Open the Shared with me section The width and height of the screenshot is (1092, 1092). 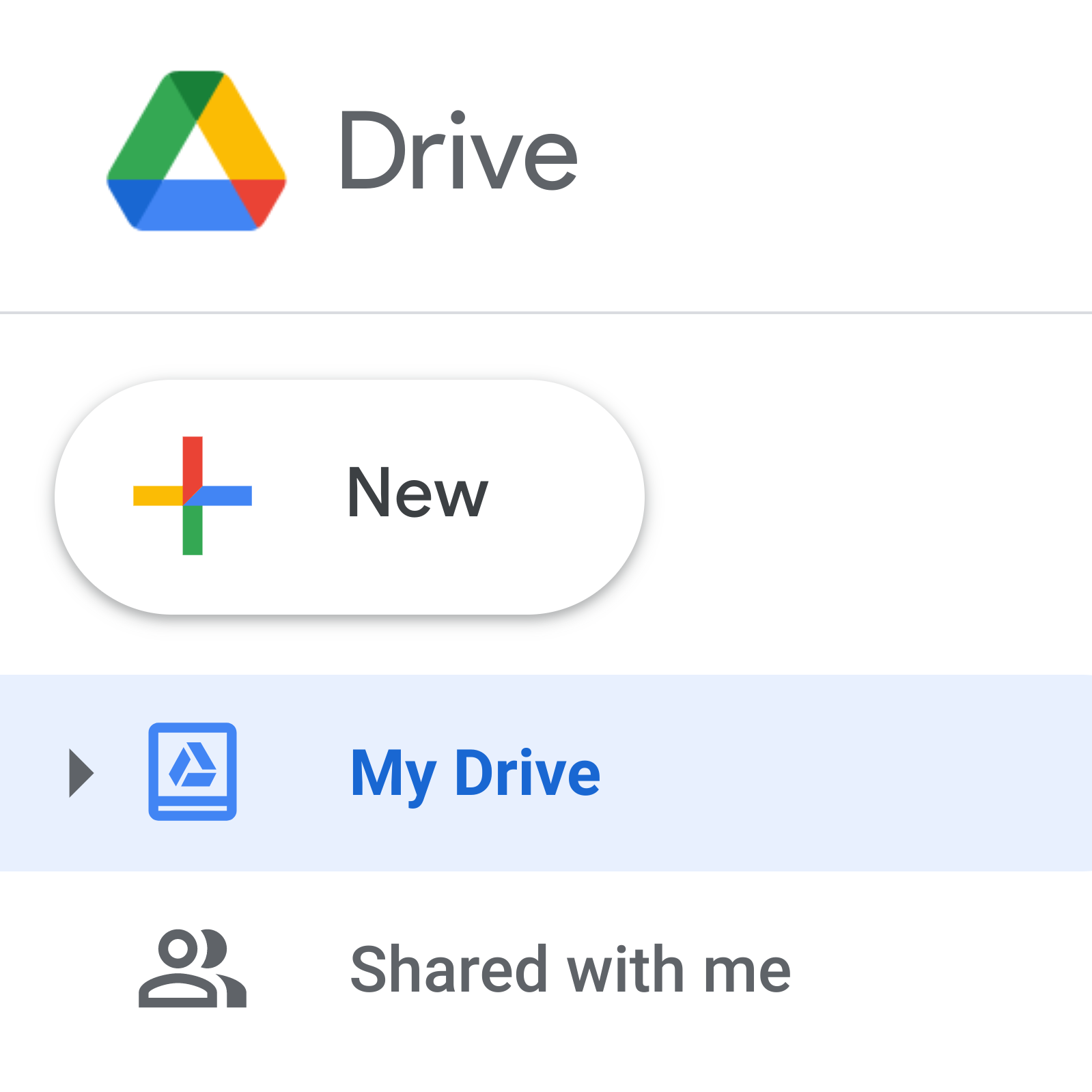tap(570, 969)
